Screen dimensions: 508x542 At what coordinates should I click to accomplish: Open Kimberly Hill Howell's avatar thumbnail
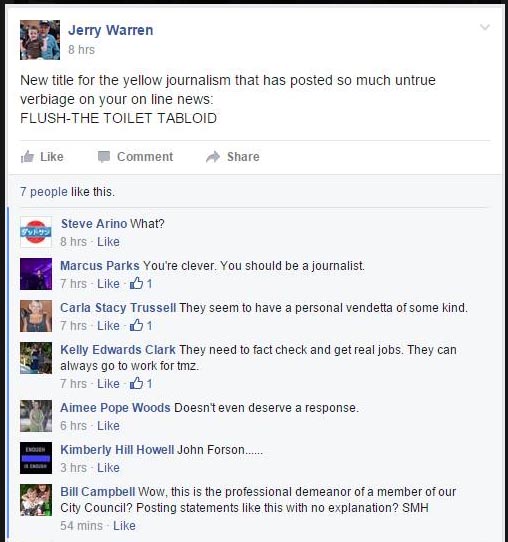[x=36, y=458]
